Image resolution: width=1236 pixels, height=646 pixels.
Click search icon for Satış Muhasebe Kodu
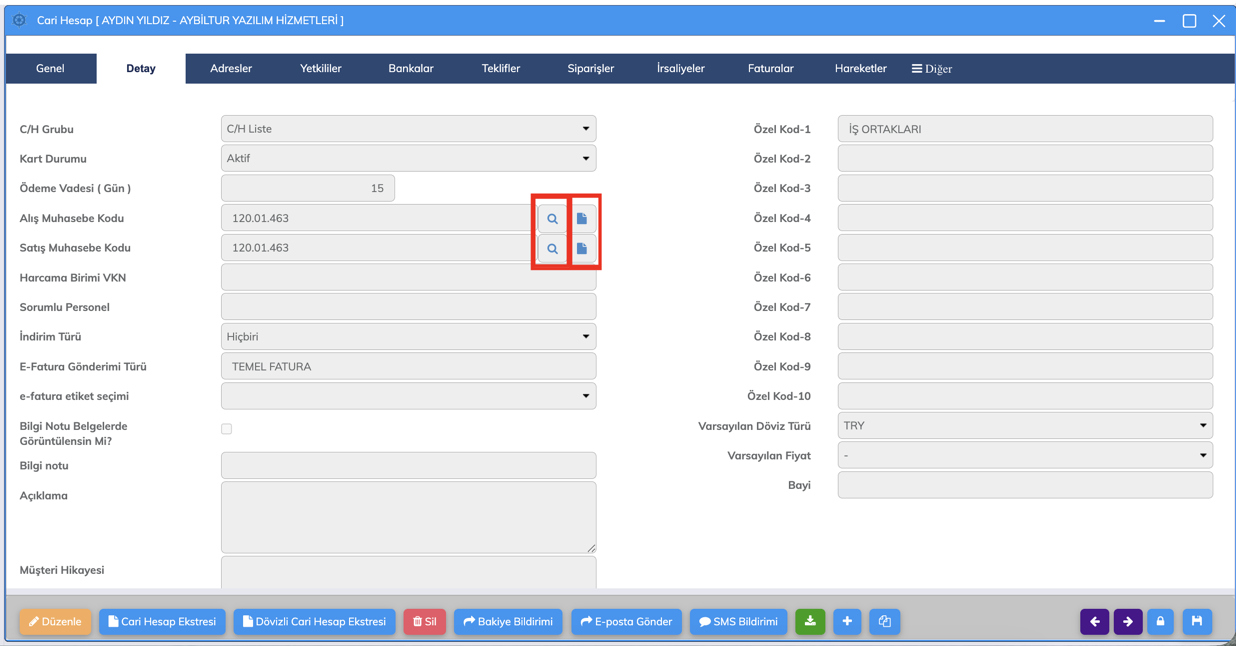tap(552, 248)
